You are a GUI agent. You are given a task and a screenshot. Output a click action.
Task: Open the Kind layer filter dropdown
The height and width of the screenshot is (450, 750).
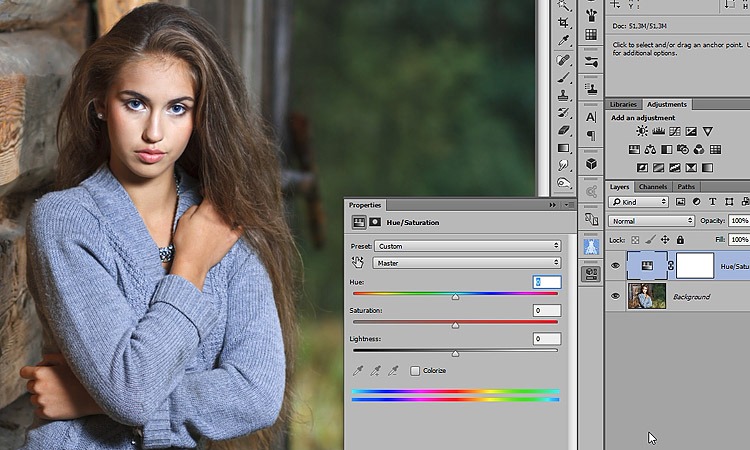click(638, 202)
